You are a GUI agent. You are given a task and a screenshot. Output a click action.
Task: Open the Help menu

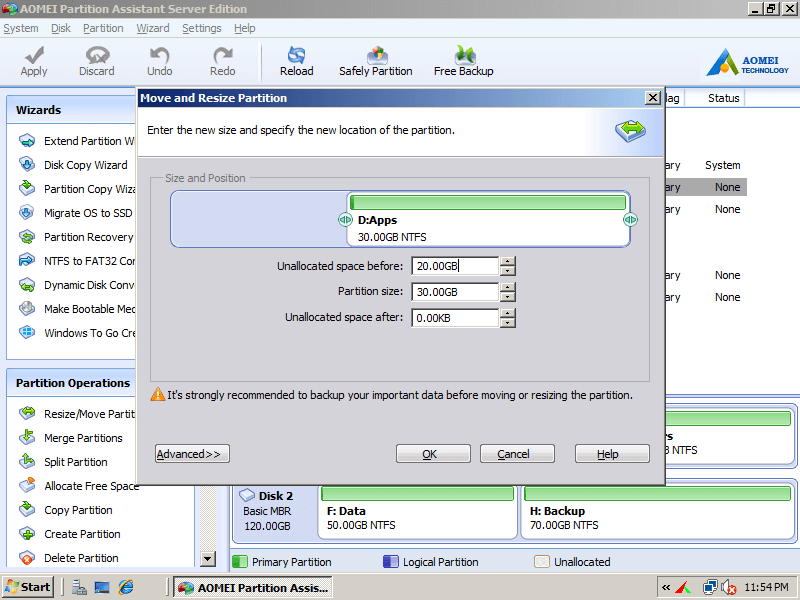244,28
